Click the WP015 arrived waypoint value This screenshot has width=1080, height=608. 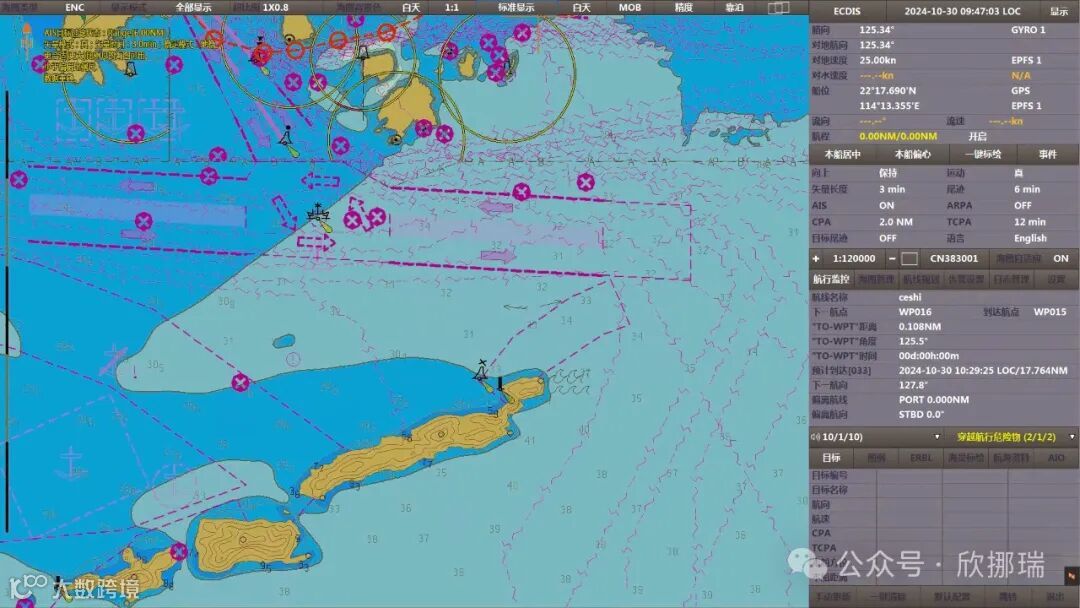point(1050,312)
